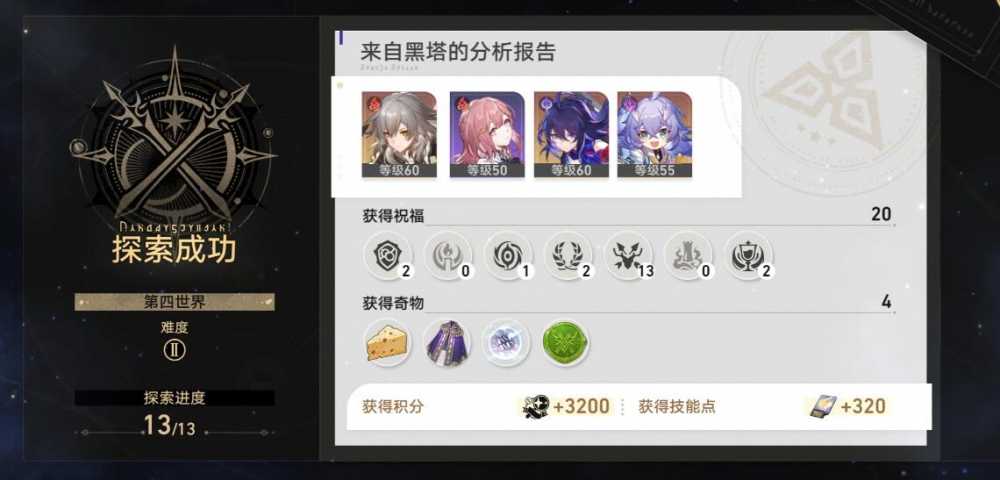Click the difficulty II circle badge

tap(174, 350)
